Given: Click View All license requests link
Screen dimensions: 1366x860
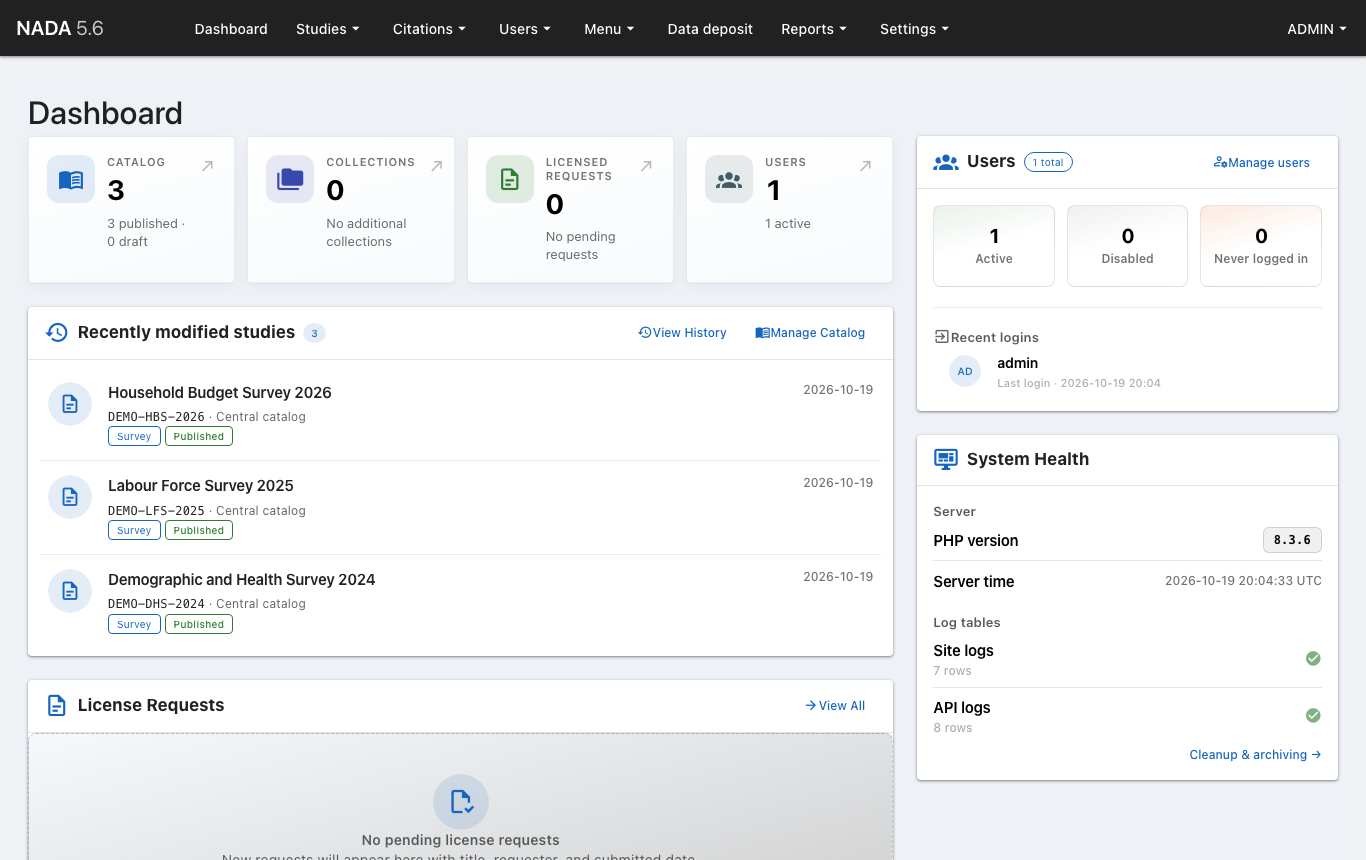Looking at the screenshot, I should pos(835,706).
